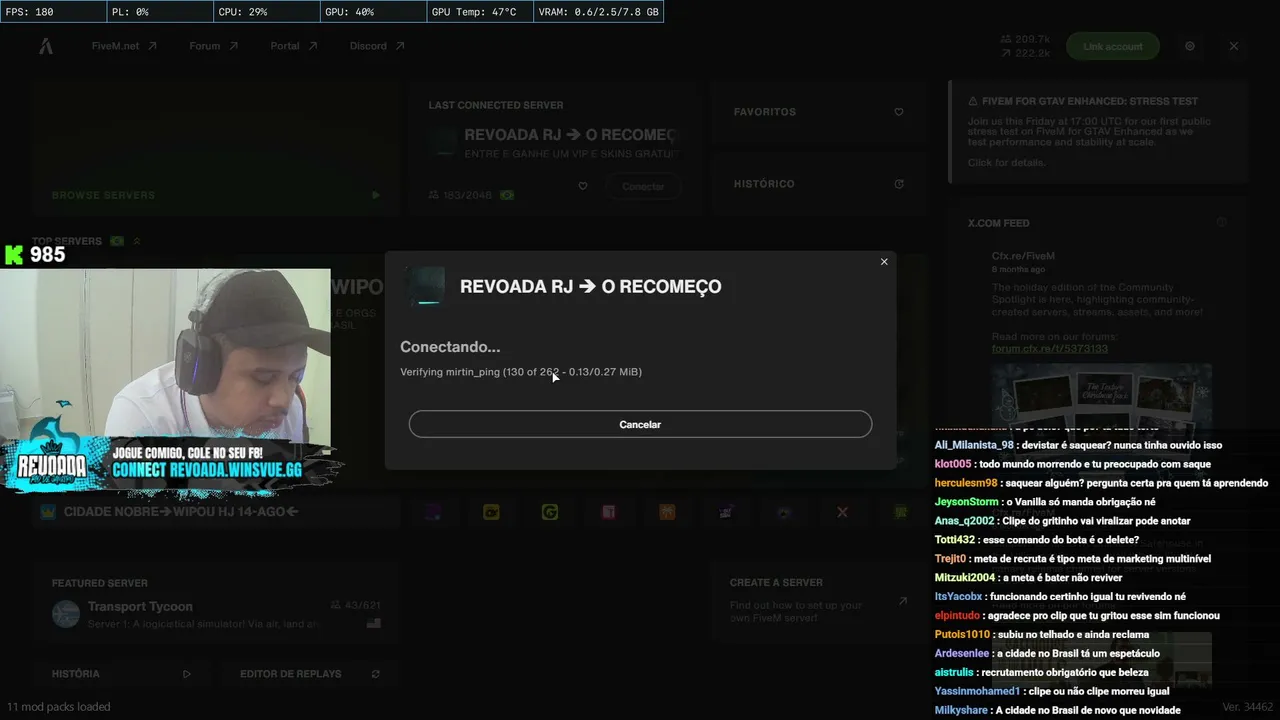This screenshot has height=720, width=1280.
Task: Collapse Top Servers using double chevron
Action: click(x=137, y=241)
